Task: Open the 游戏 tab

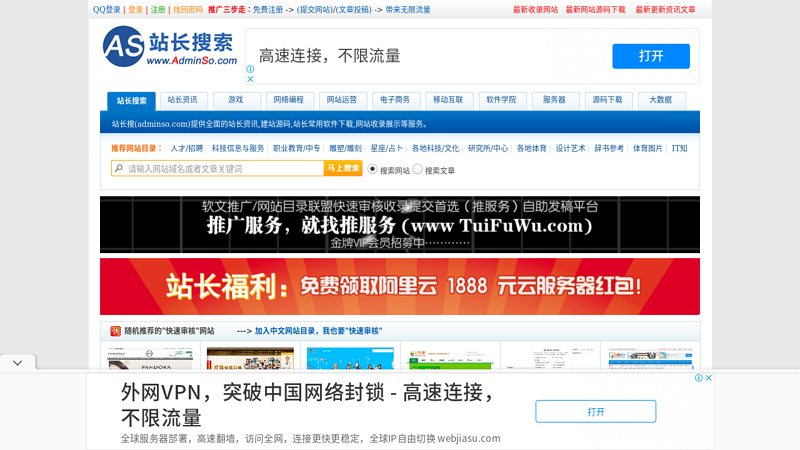Action: (x=236, y=100)
